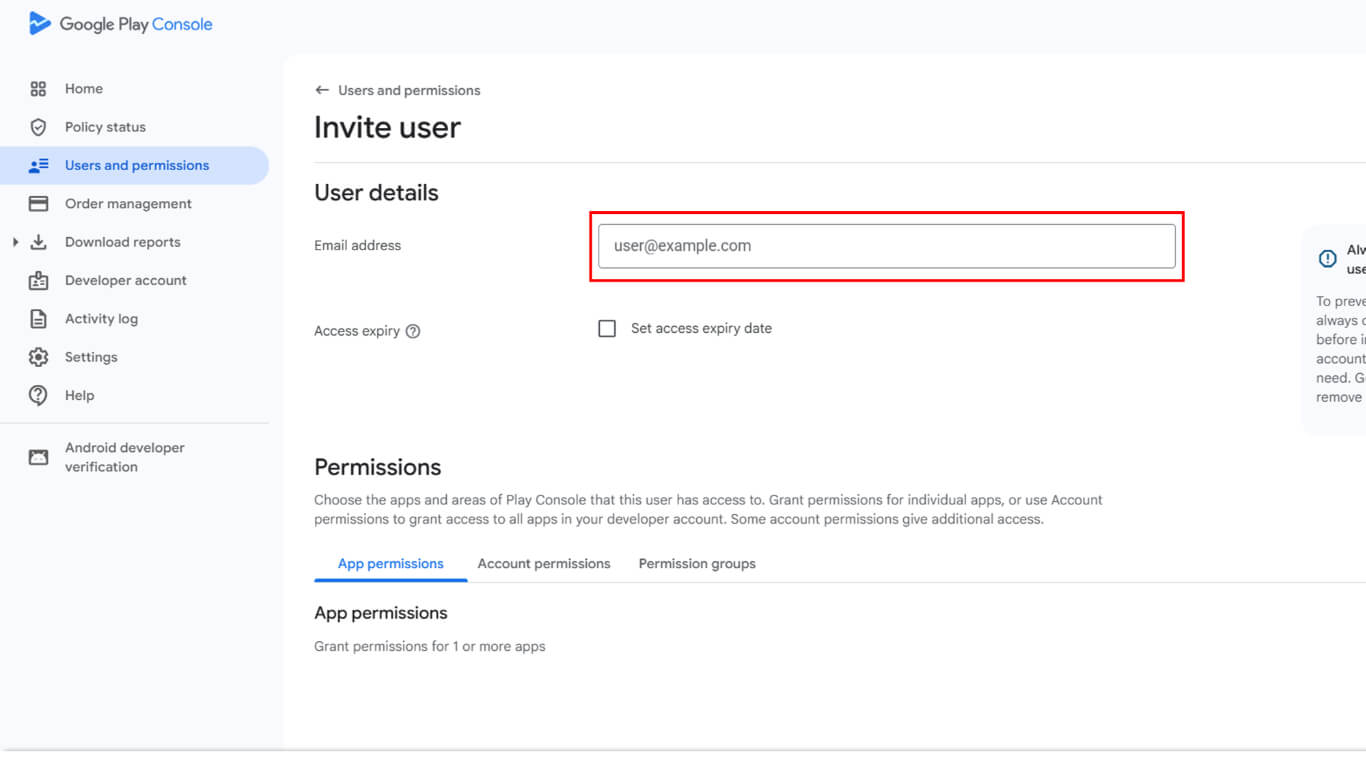The width and height of the screenshot is (1366, 769).
Task: Click the Settings gear icon
Action: (38, 357)
